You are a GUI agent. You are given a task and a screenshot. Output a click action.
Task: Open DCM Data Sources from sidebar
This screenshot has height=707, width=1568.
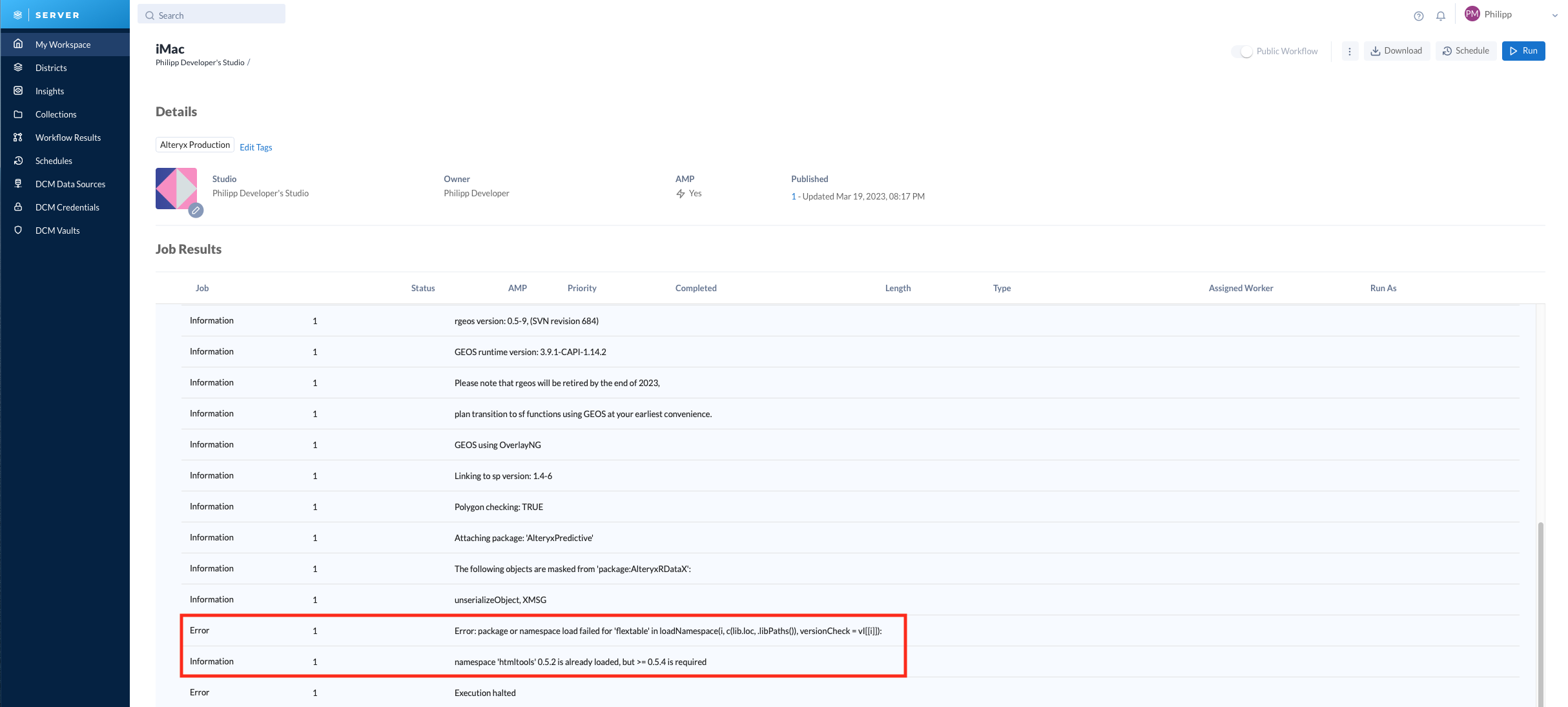tap(19, 183)
